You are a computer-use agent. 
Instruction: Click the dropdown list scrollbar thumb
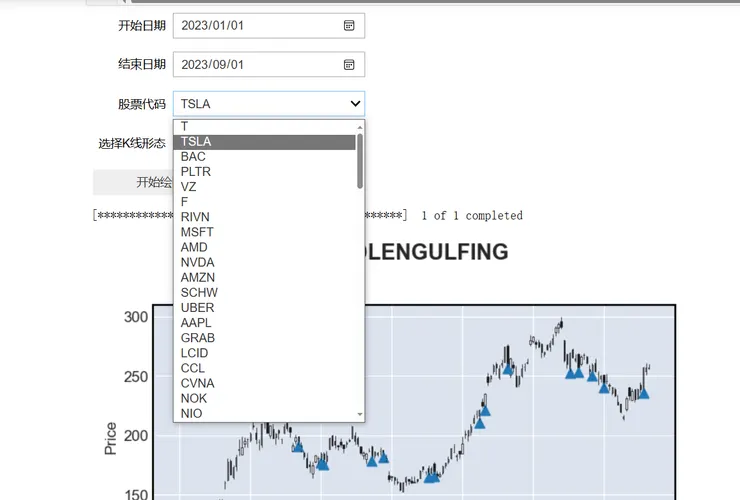click(x=360, y=161)
